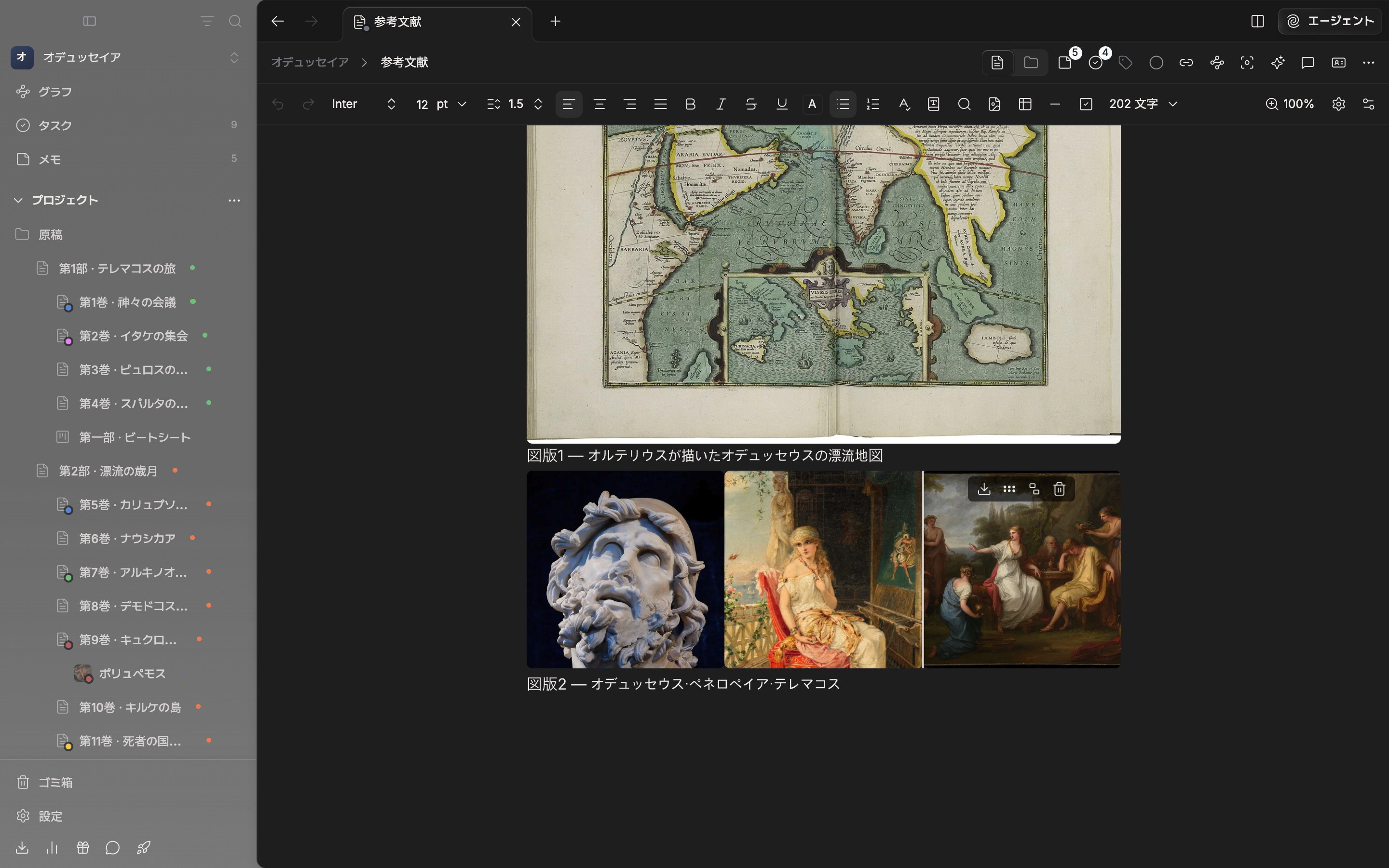Go to オデュッセイア in breadcrumb
The height and width of the screenshot is (868, 1389).
pyautogui.click(x=310, y=62)
